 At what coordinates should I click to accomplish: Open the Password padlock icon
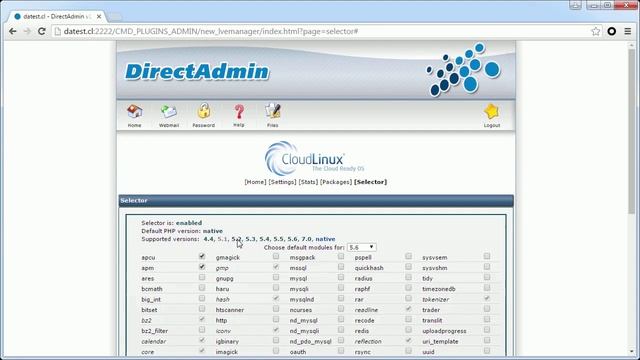[x=203, y=116]
